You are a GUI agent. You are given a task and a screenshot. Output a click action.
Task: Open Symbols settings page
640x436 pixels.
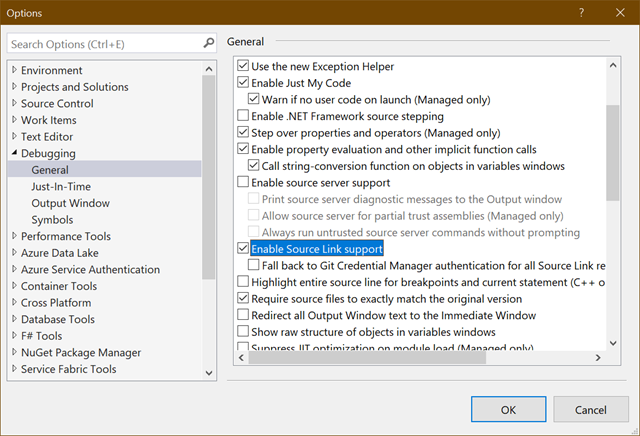(x=52, y=220)
